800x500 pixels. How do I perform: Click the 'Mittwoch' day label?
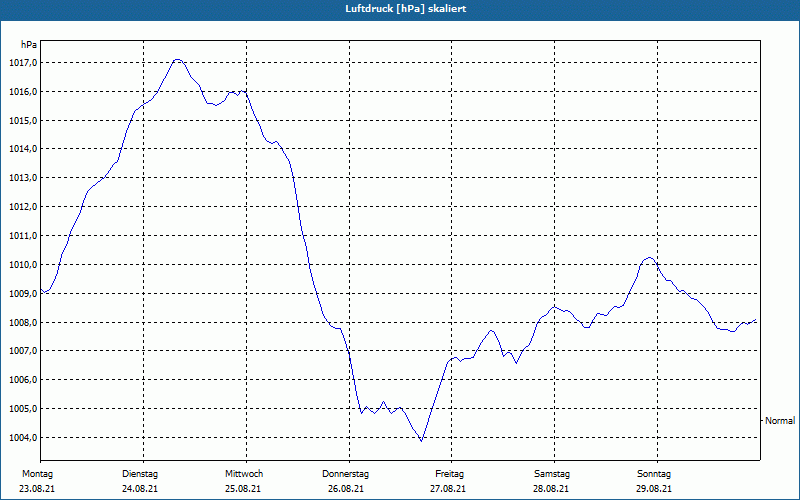point(244,474)
